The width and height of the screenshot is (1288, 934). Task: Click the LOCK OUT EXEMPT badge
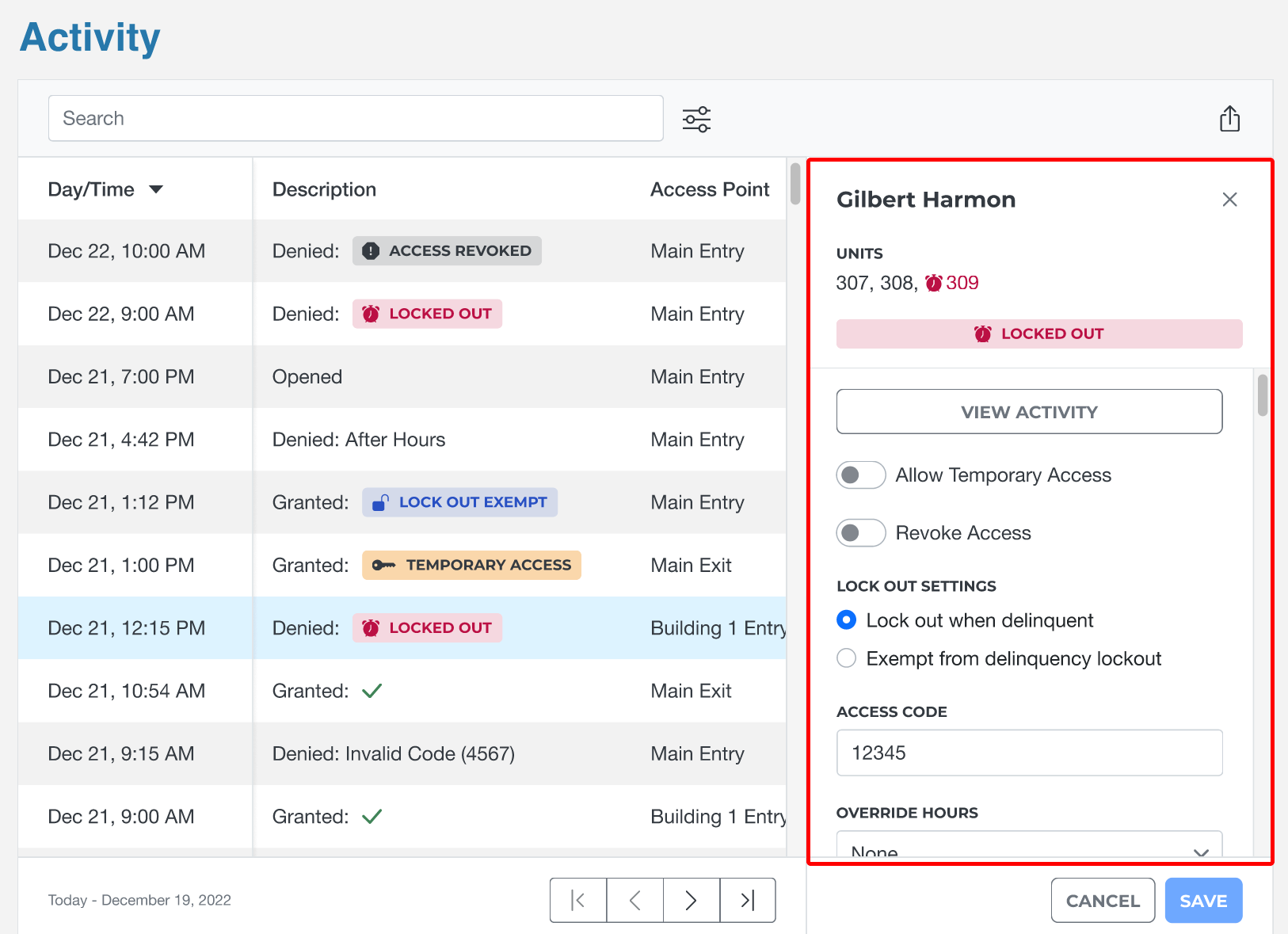[459, 502]
